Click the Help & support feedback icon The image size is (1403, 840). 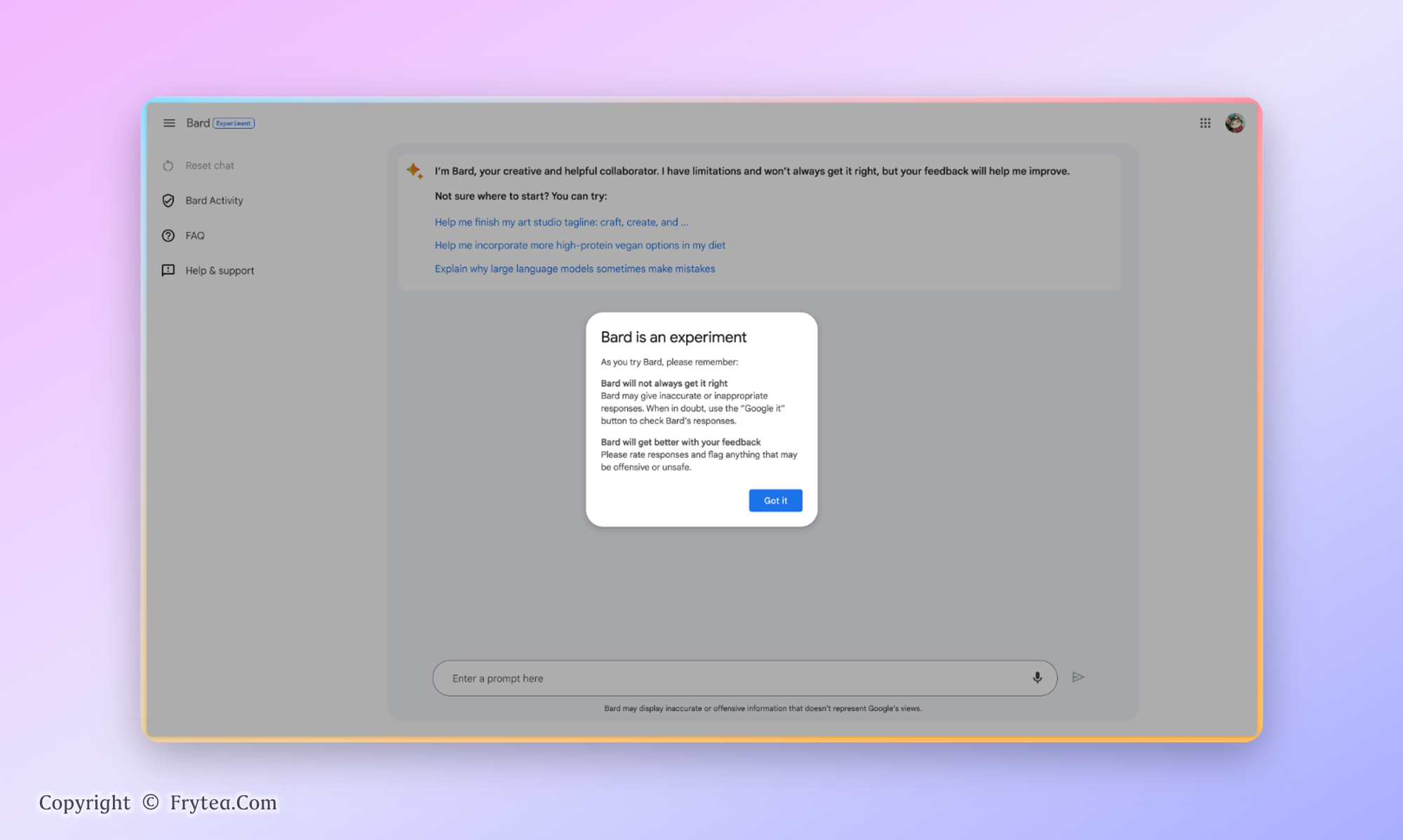168,271
